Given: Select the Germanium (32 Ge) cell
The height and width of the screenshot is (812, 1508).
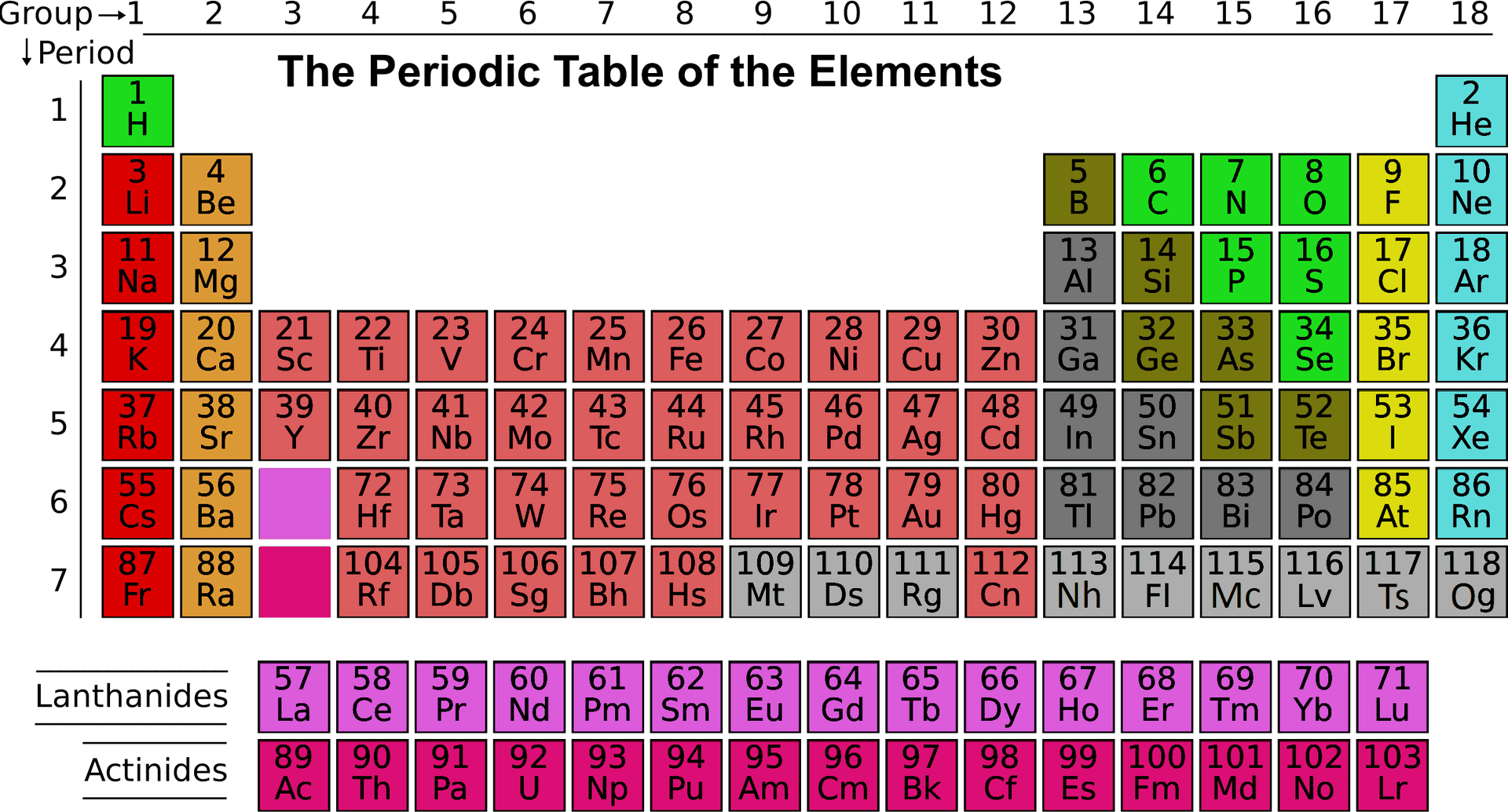Looking at the screenshot, I should tap(1158, 346).
